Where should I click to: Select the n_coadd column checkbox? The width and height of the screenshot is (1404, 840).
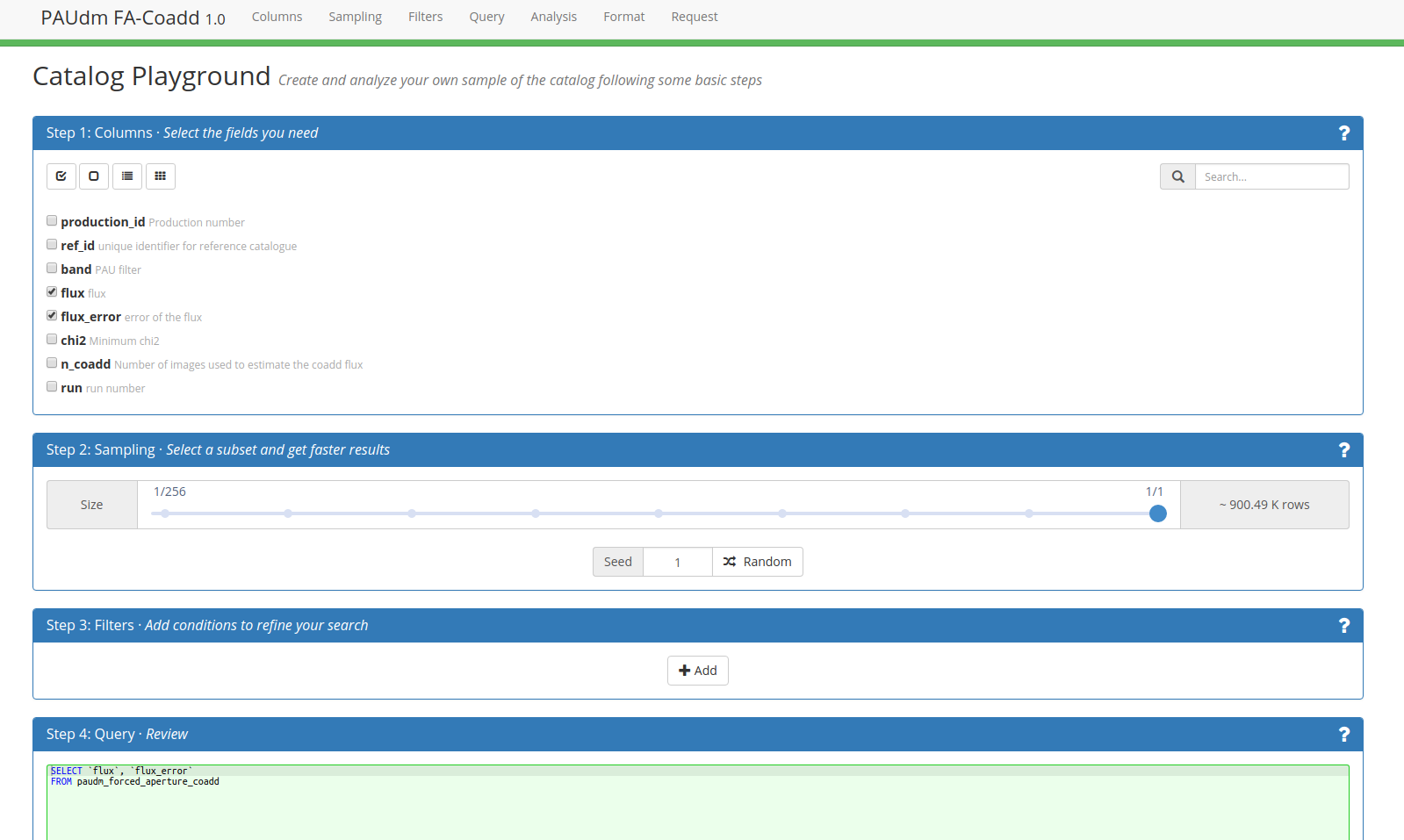[x=52, y=363]
